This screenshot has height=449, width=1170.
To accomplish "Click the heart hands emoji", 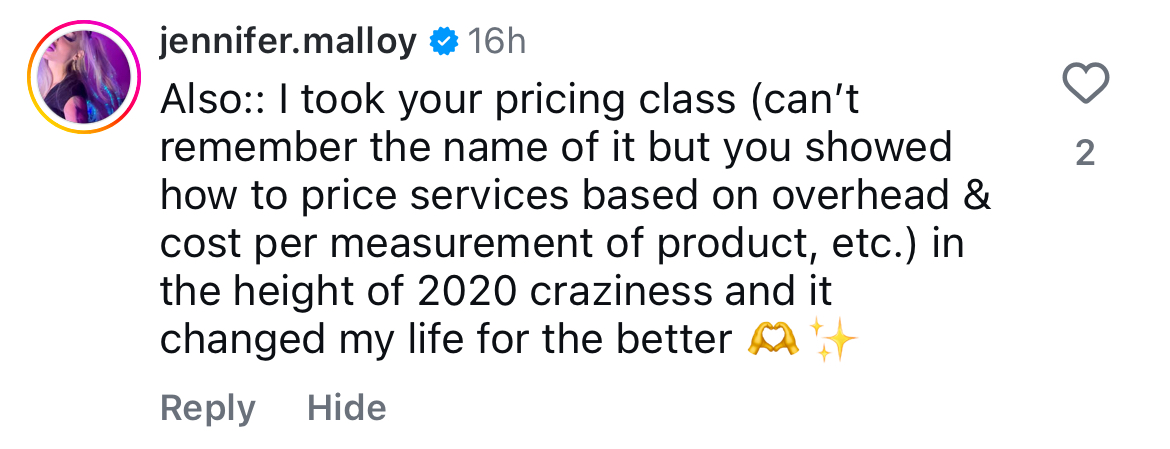I will tap(772, 341).
